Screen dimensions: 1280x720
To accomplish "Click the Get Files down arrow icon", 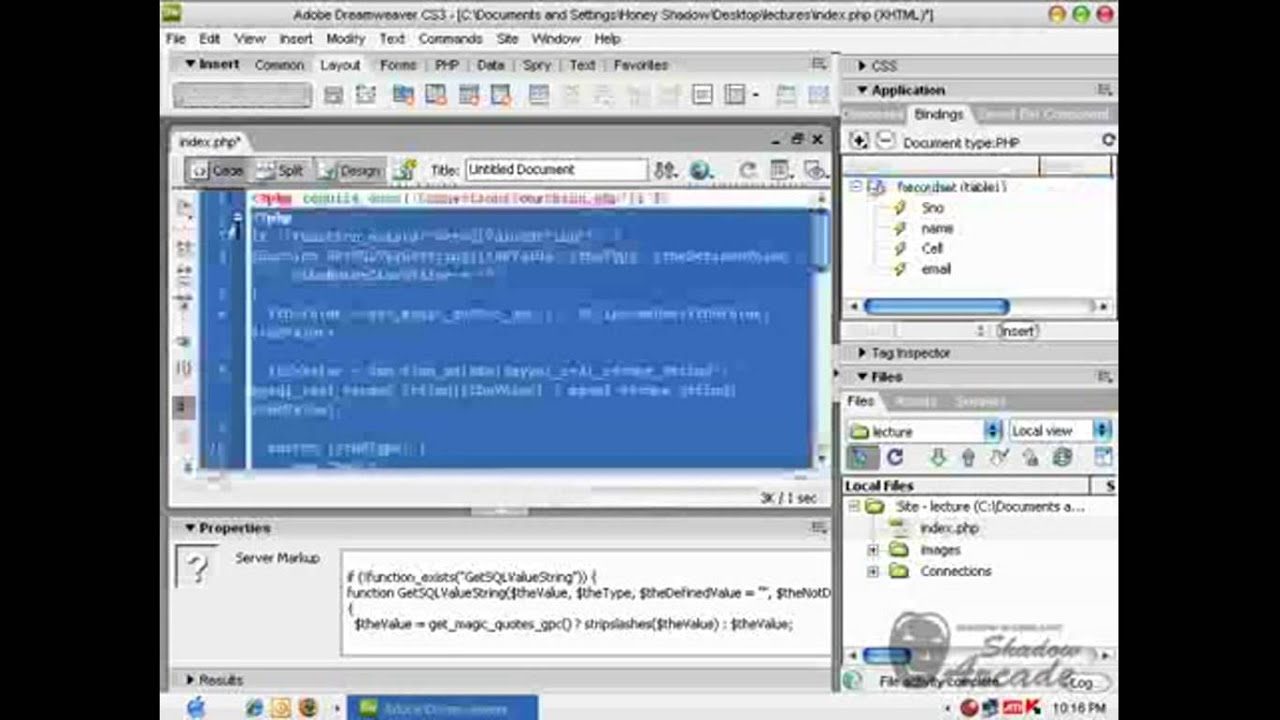I will click(x=937, y=458).
